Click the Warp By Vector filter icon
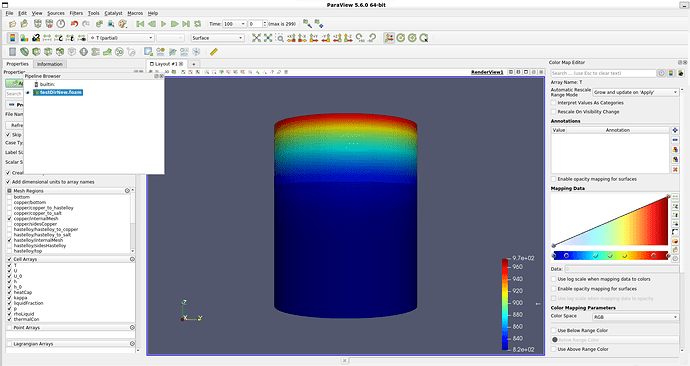This screenshot has height=366, width=690. coord(107,52)
